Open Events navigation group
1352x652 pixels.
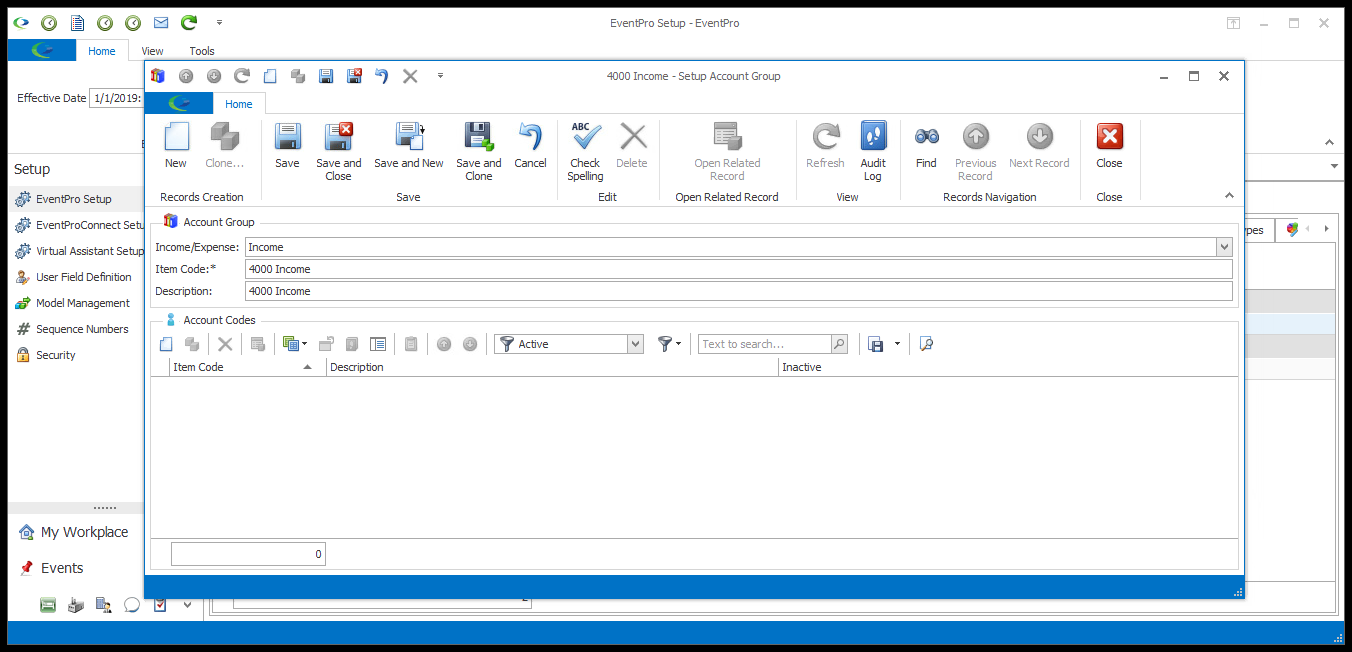click(x=51, y=568)
